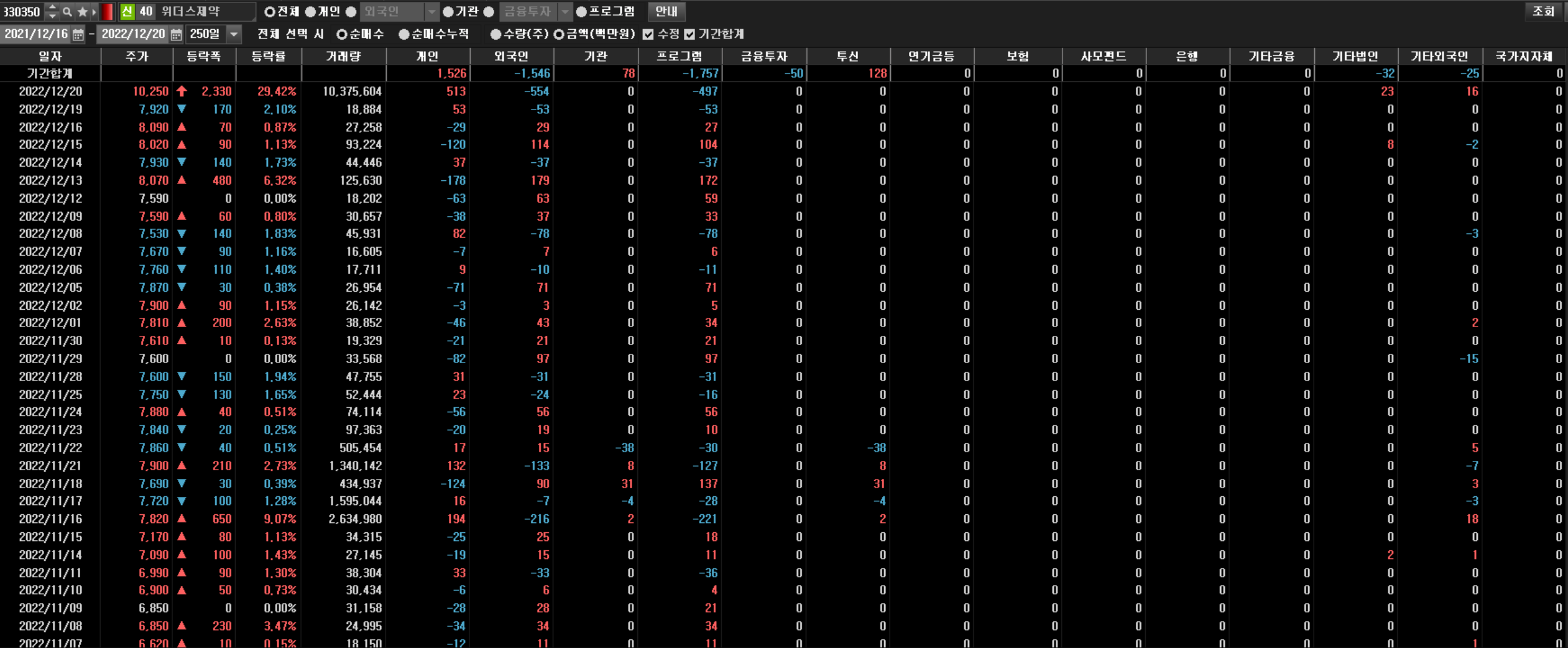The height and width of the screenshot is (648, 1568).
Task: Click the 보험 column header
Action: pyautogui.click(x=1018, y=57)
